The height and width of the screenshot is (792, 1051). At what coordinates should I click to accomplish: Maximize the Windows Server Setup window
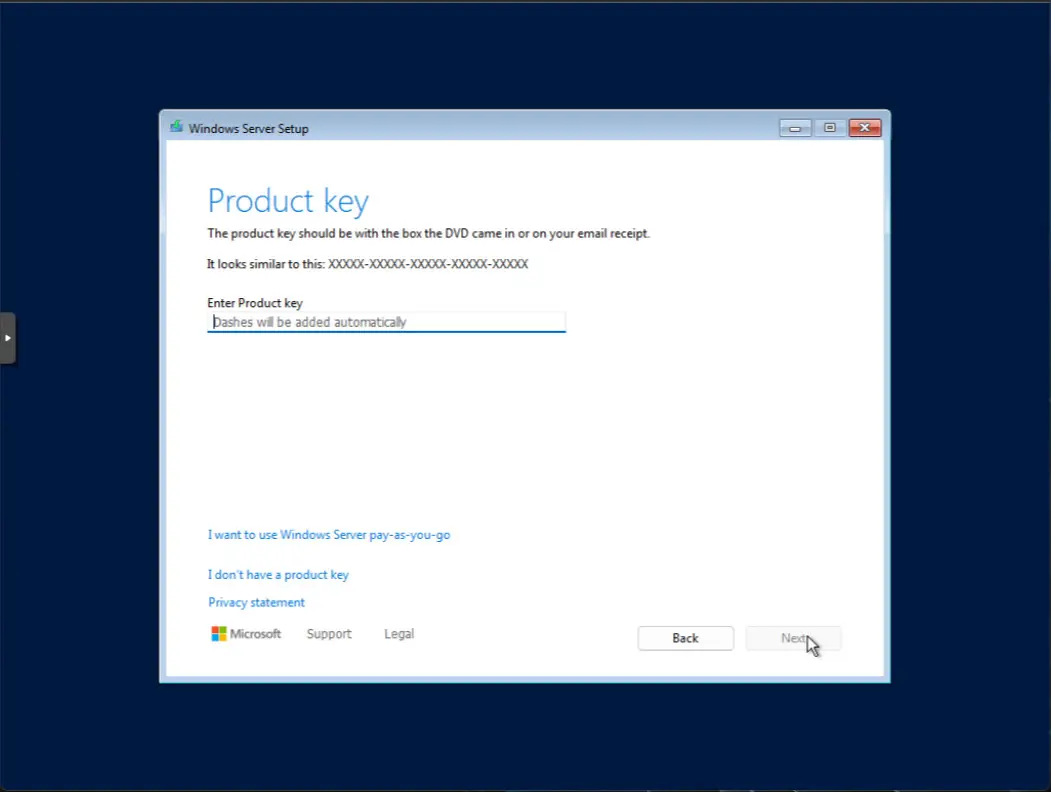point(830,128)
